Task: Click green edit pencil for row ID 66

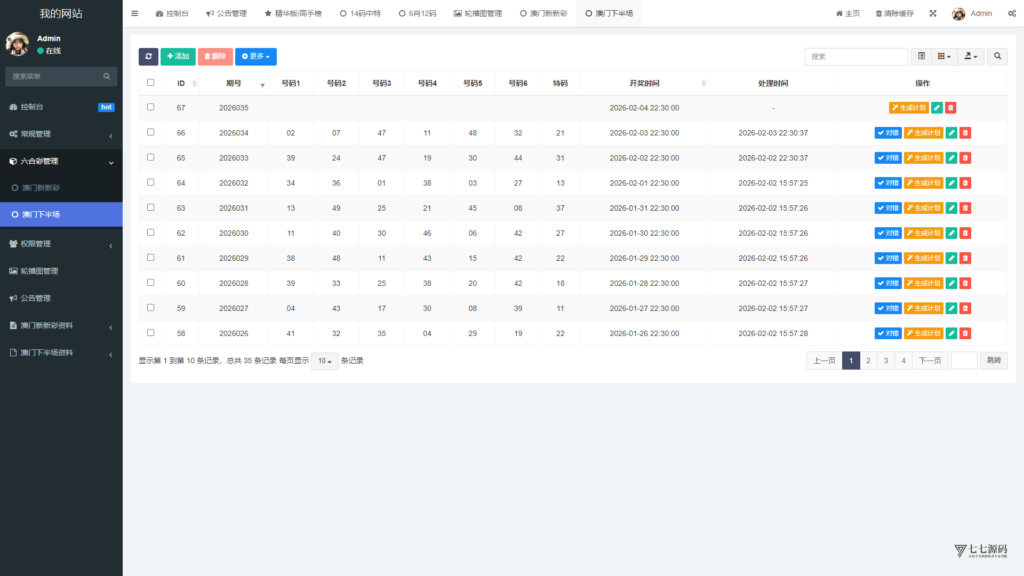Action: (x=951, y=132)
